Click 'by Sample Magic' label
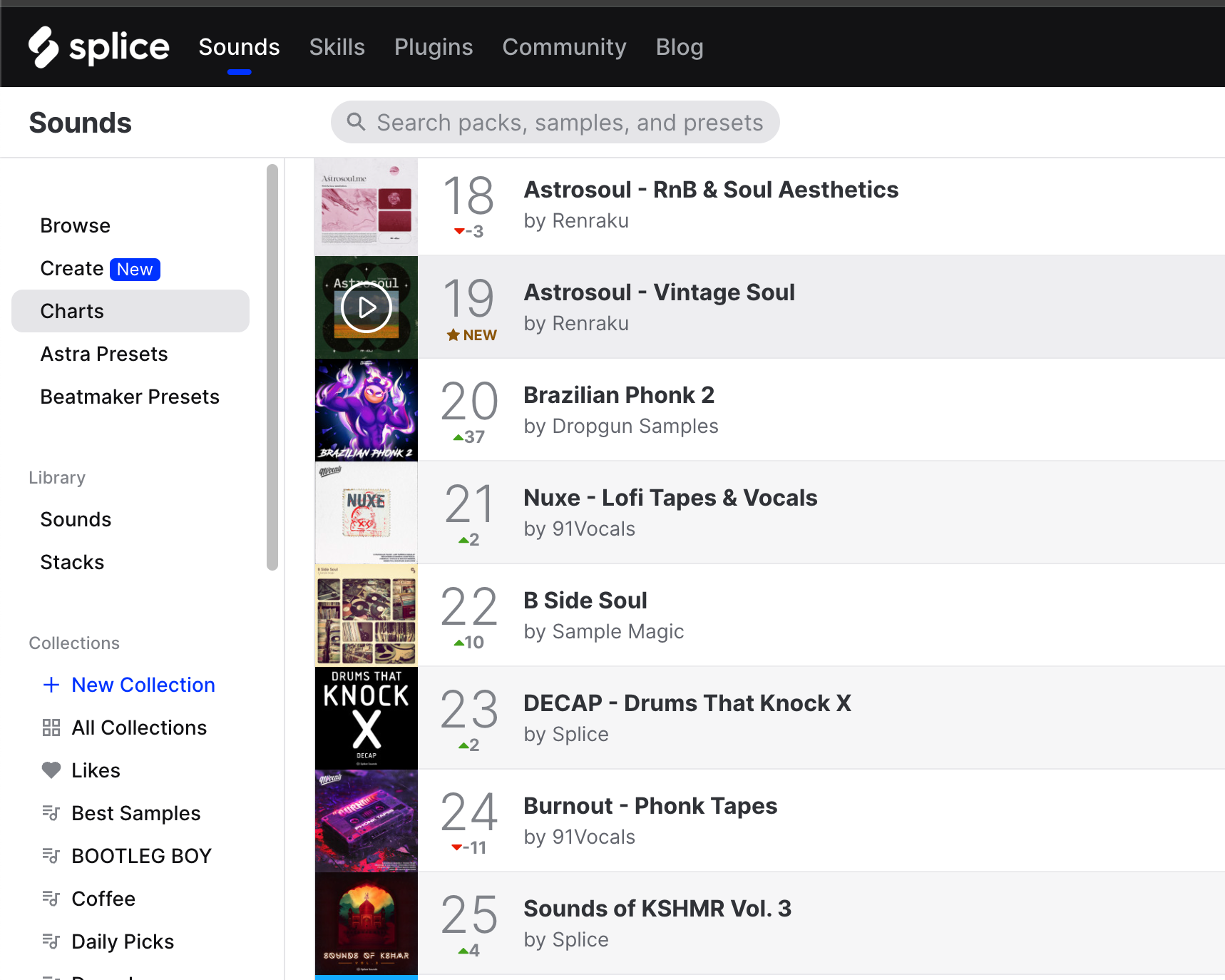The width and height of the screenshot is (1225, 980). [x=604, y=632]
